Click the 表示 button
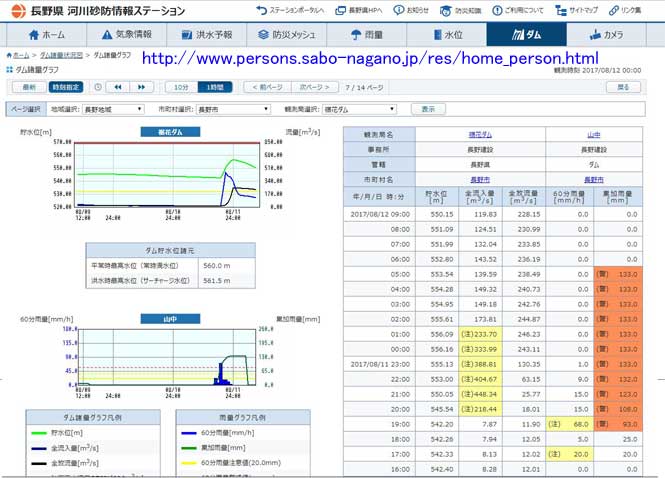 pos(428,108)
